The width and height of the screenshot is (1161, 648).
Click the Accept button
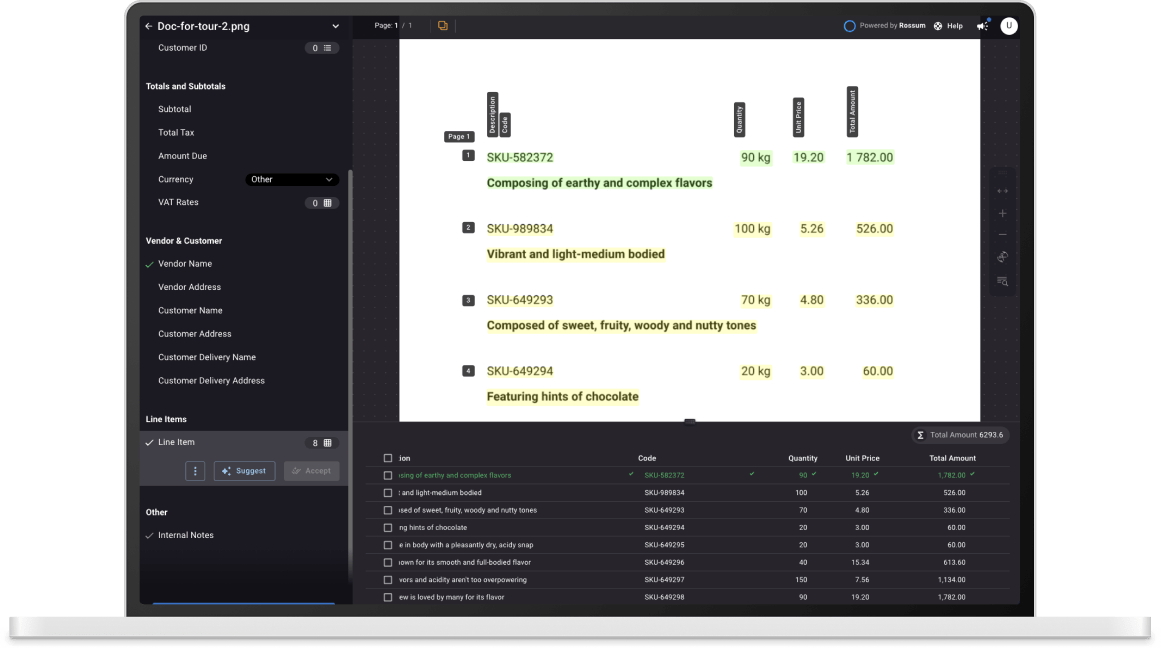pos(311,471)
